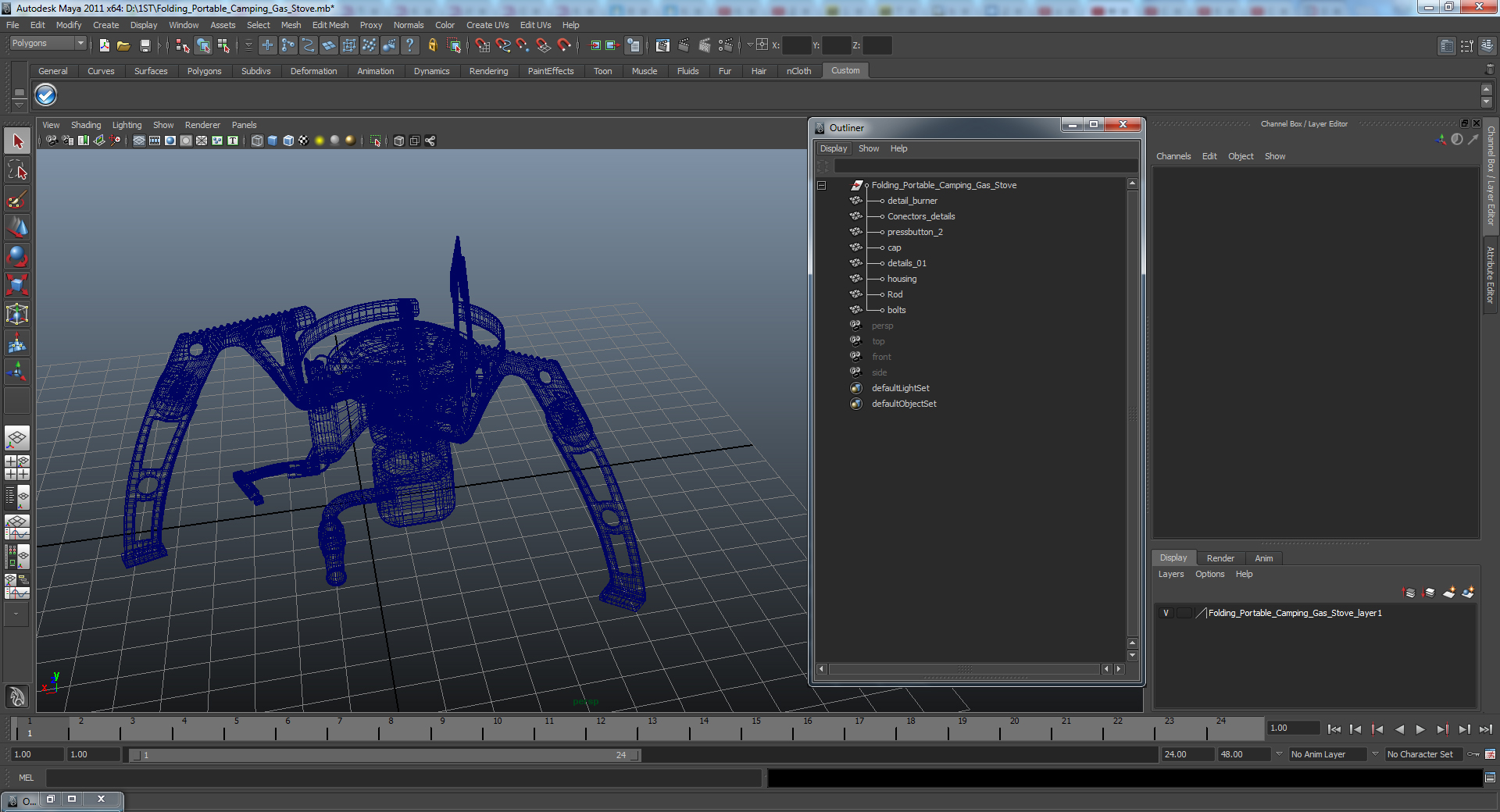Move selected layer up in list
This screenshot has height=812, width=1500.
point(1409,593)
